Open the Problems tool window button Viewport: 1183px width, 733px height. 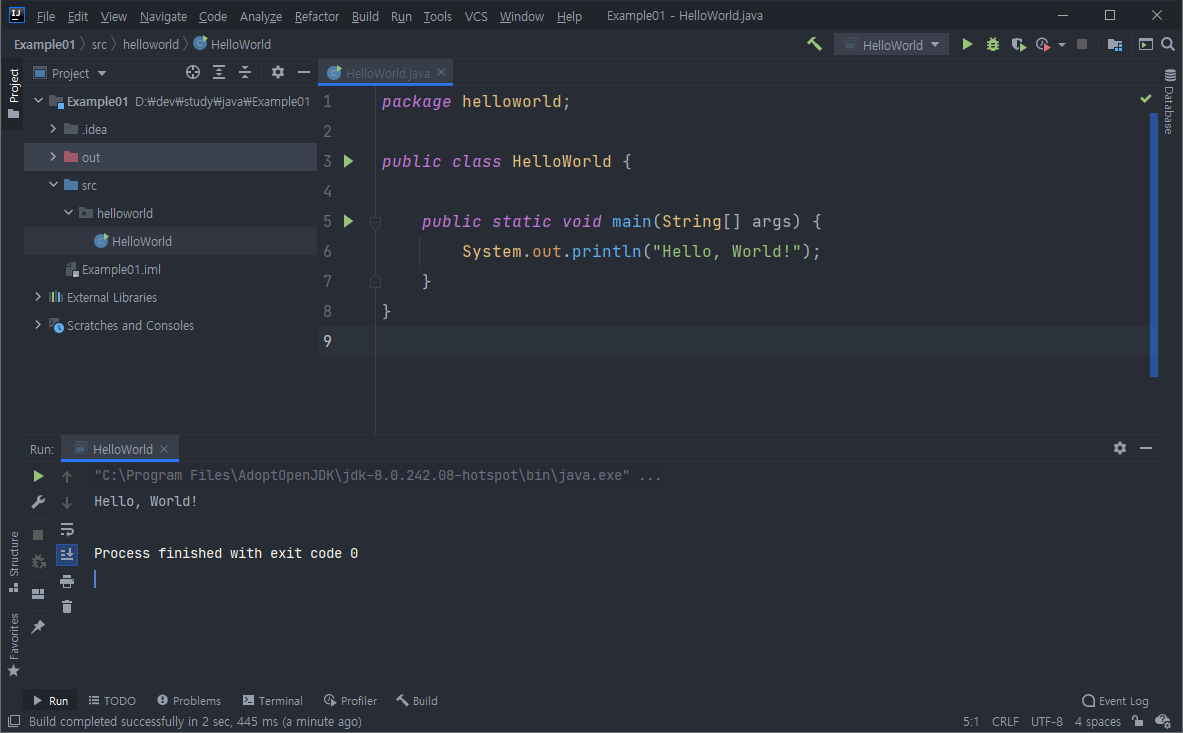pyautogui.click(x=189, y=701)
